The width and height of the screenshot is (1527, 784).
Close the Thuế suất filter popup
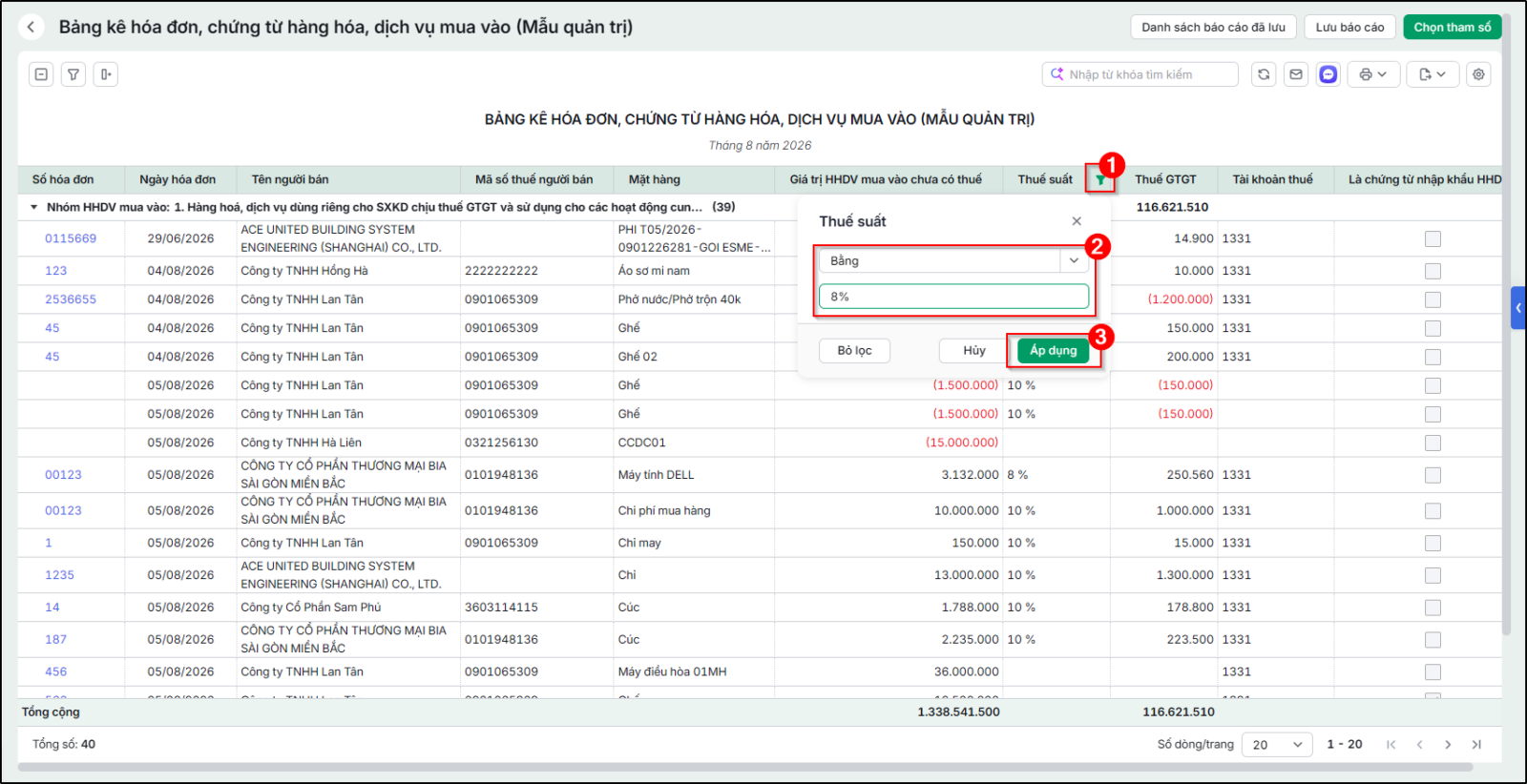point(1077,221)
